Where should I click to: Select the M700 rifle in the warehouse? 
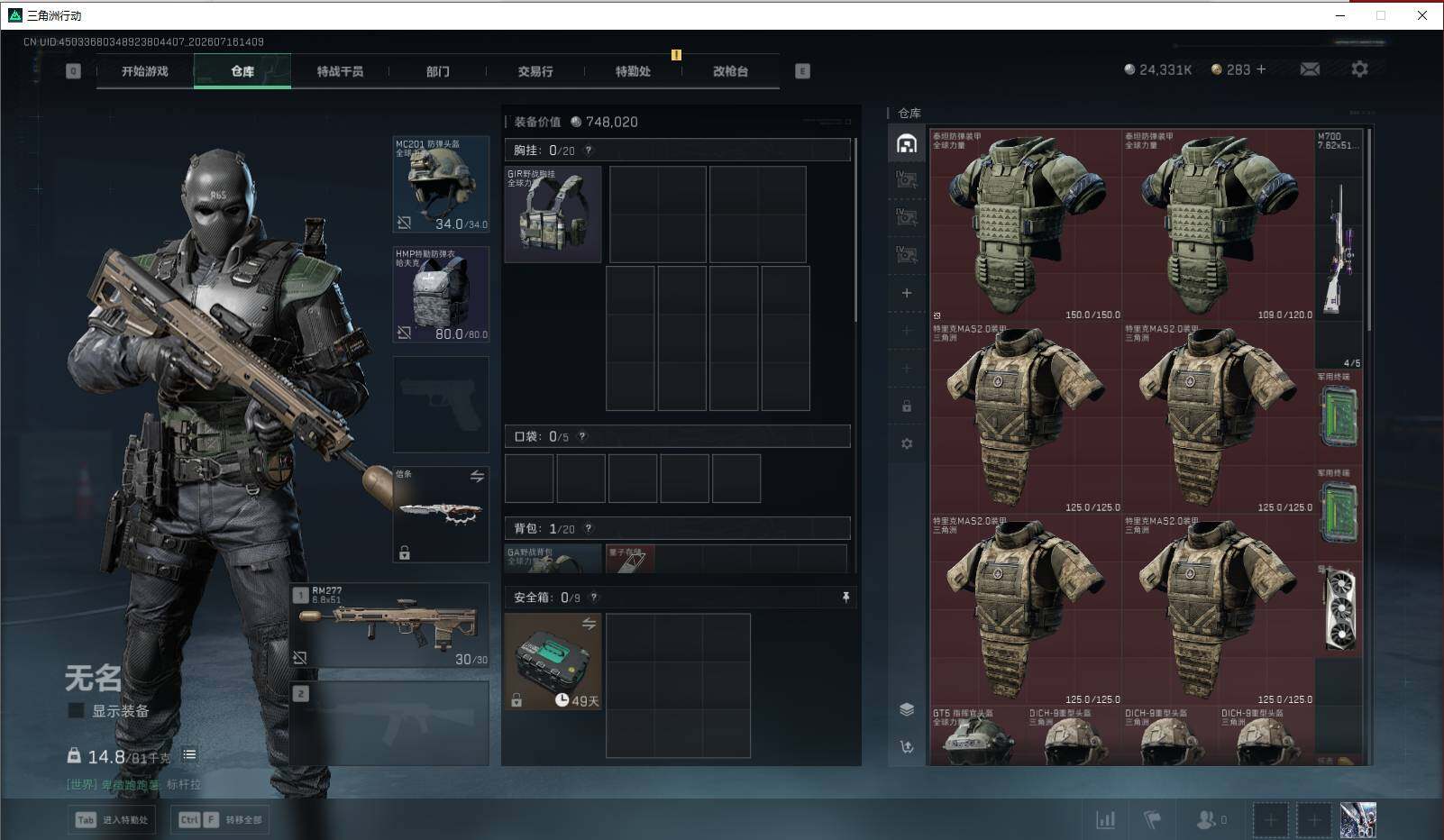pyautogui.click(x=1339, y=250)
